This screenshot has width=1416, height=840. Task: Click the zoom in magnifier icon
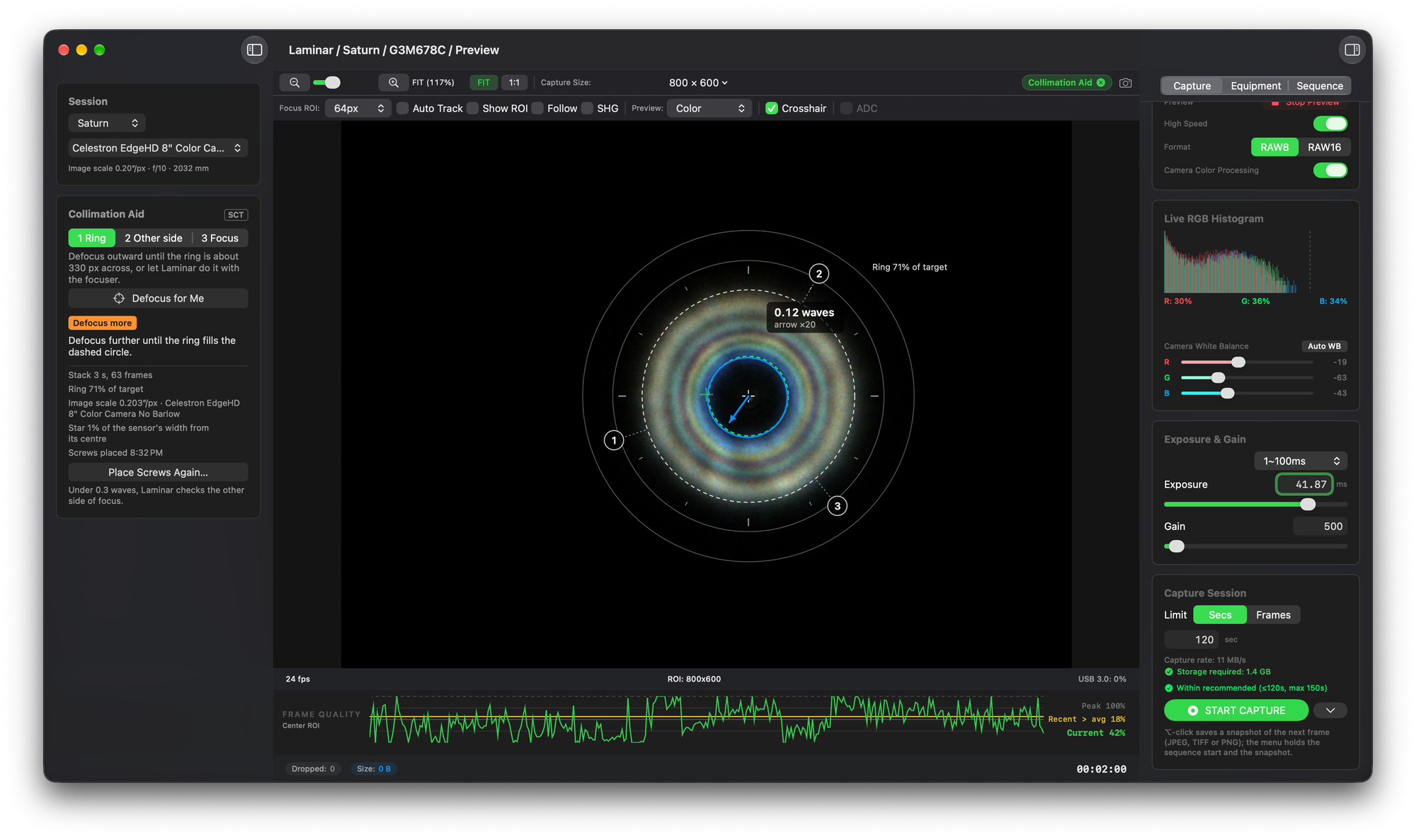pos(394,83)
